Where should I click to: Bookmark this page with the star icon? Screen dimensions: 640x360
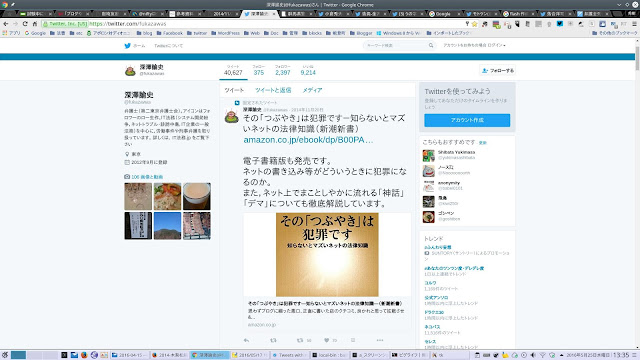pyautogui.click(x=474, y=24)
